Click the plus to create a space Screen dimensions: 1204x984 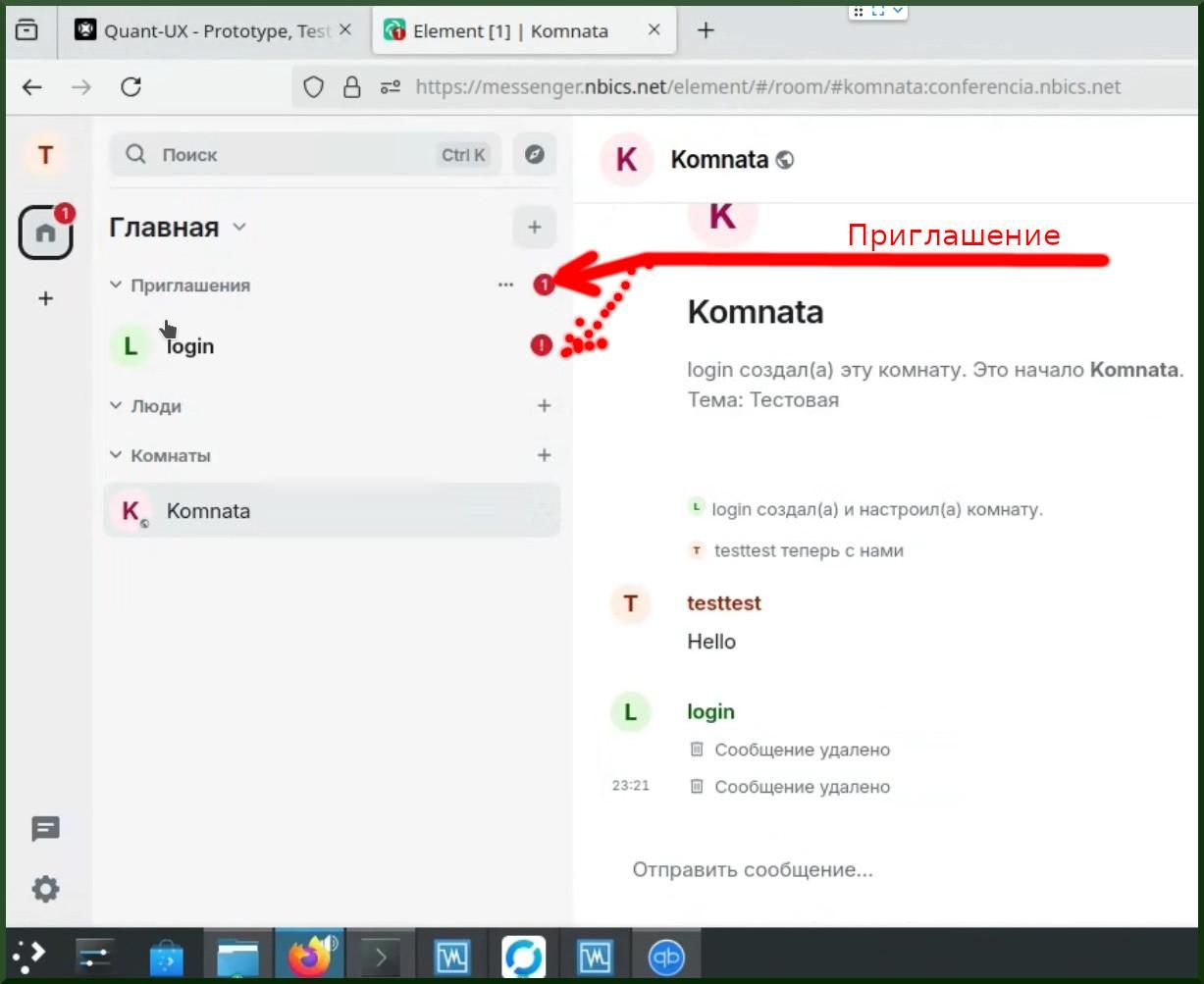point(45,298)
